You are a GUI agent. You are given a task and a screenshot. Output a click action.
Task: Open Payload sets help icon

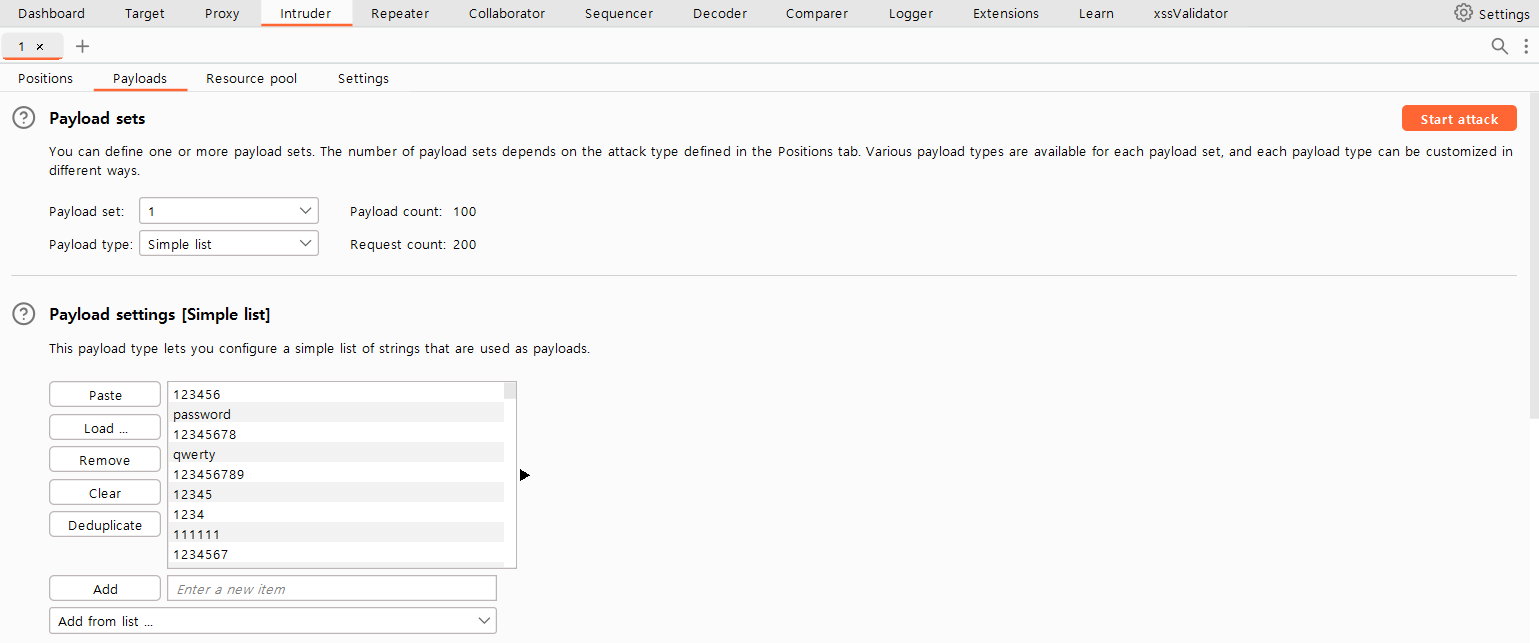[x=23, y=118]
